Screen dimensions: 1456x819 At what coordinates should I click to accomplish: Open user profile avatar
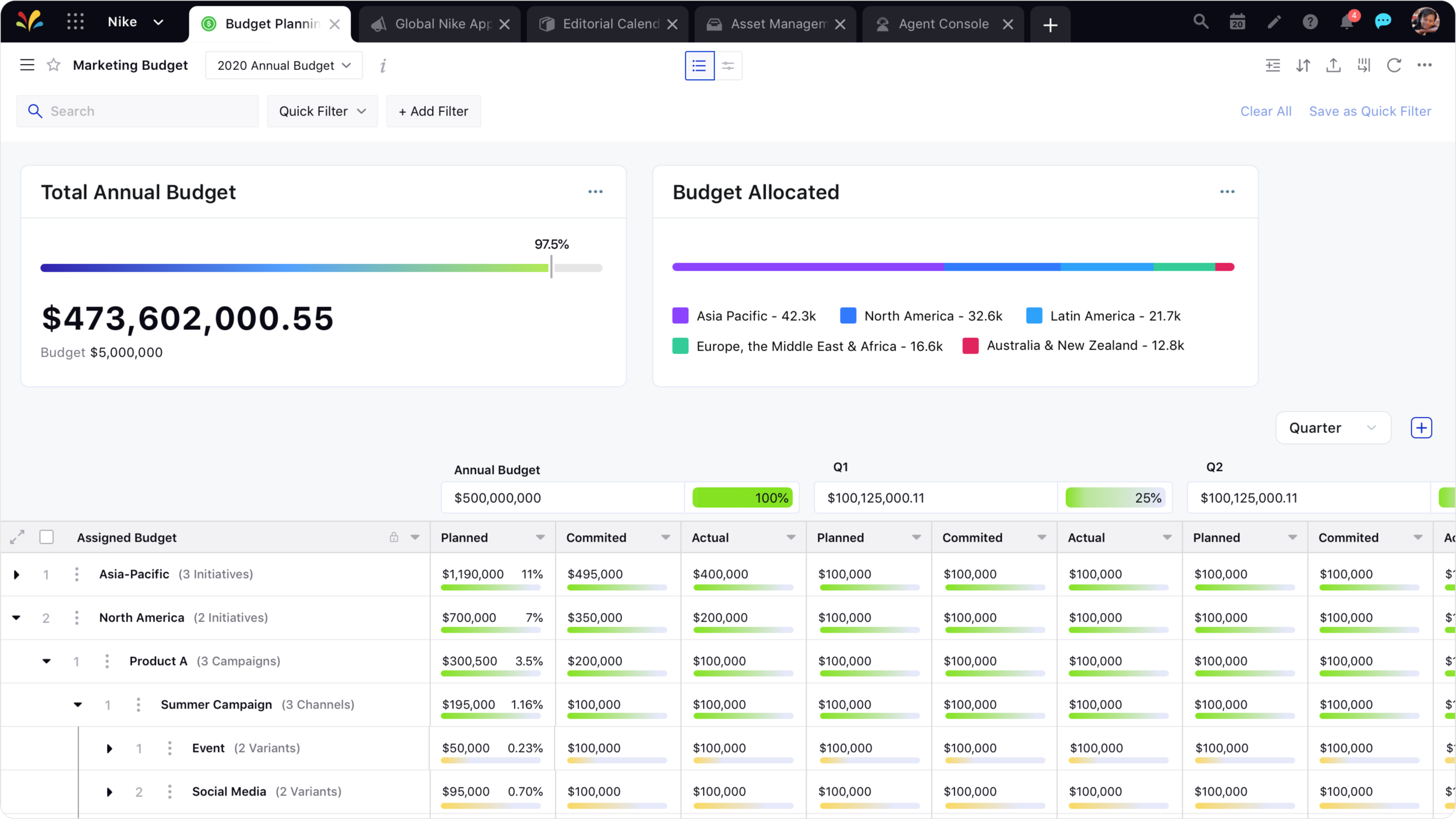point(1425,22)
